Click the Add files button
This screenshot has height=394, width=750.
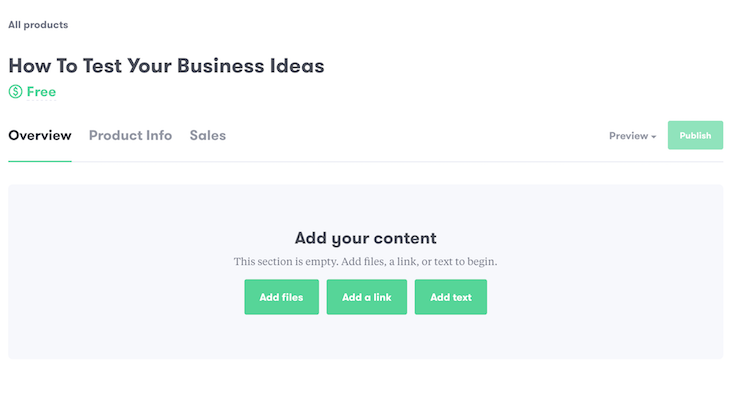click(x=281, y=297)
